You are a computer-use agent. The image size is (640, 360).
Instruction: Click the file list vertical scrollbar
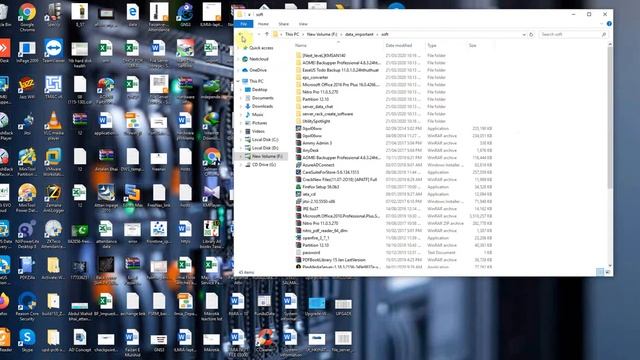(x=610, y=117)
